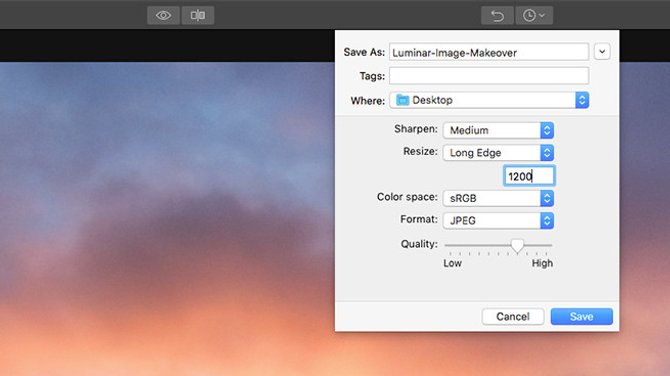Click the undo arrow icon
The height and width of the screenshot is (376, 670).
[497, 16]
